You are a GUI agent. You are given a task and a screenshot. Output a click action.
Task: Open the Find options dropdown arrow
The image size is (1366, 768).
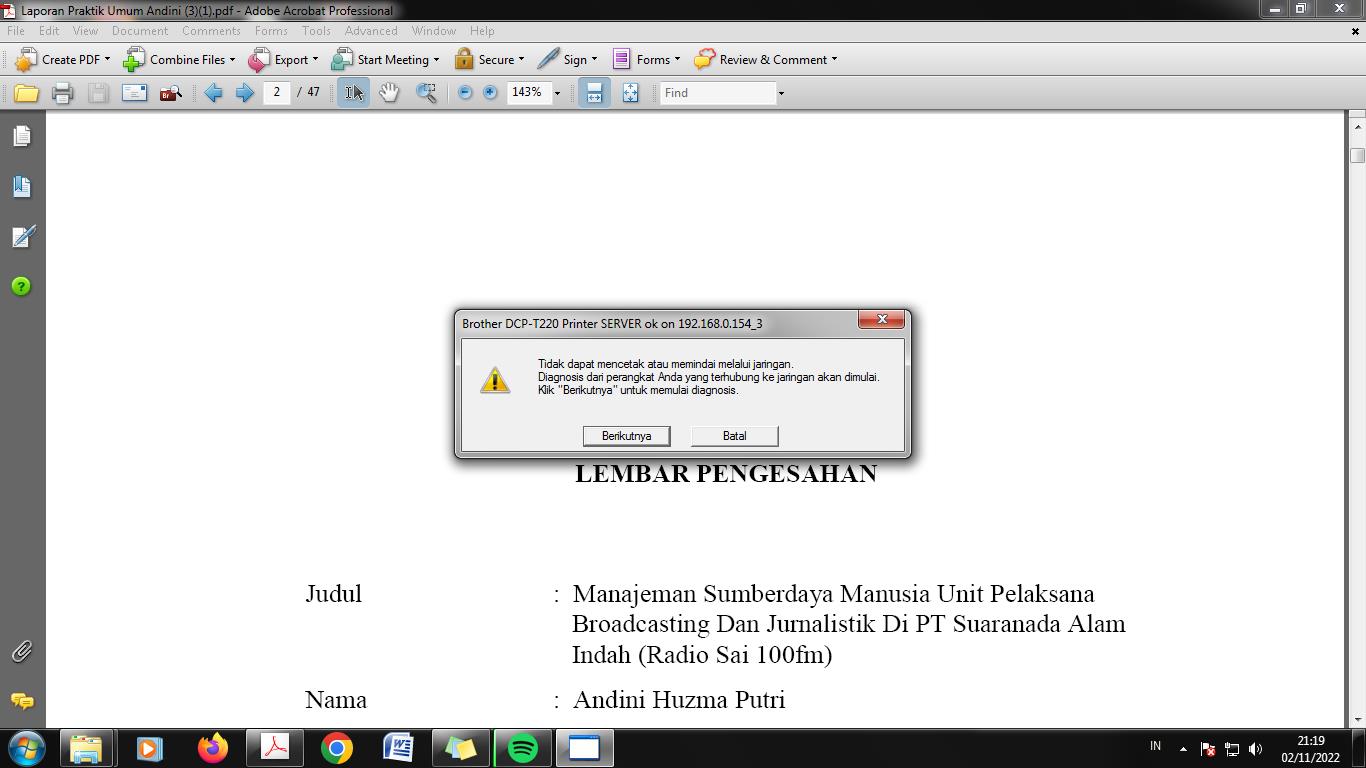point(781,93)
